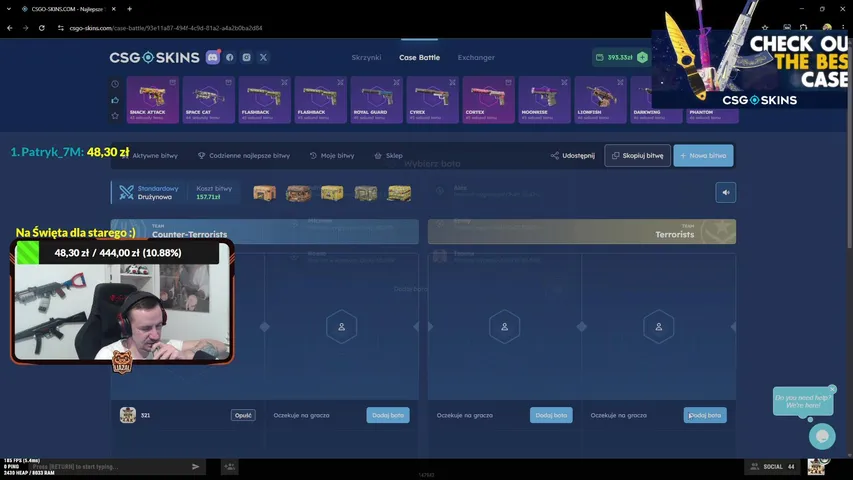853x480 pixels.
Task: Click the SPACE CAT drop card
Action: pyautogui.click(x=208, y=100)
